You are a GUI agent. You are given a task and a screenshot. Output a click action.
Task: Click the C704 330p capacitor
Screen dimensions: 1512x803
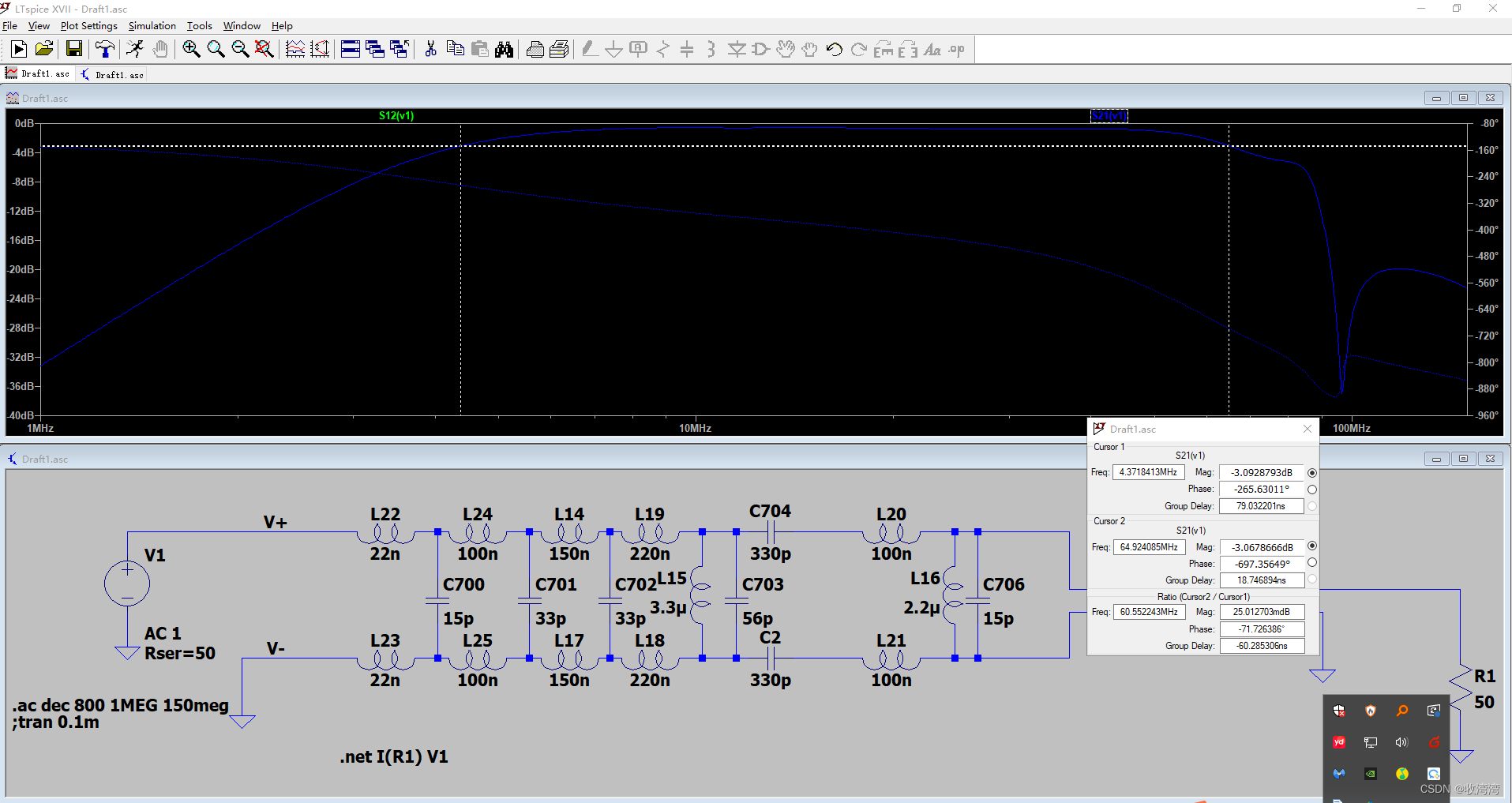771,532
